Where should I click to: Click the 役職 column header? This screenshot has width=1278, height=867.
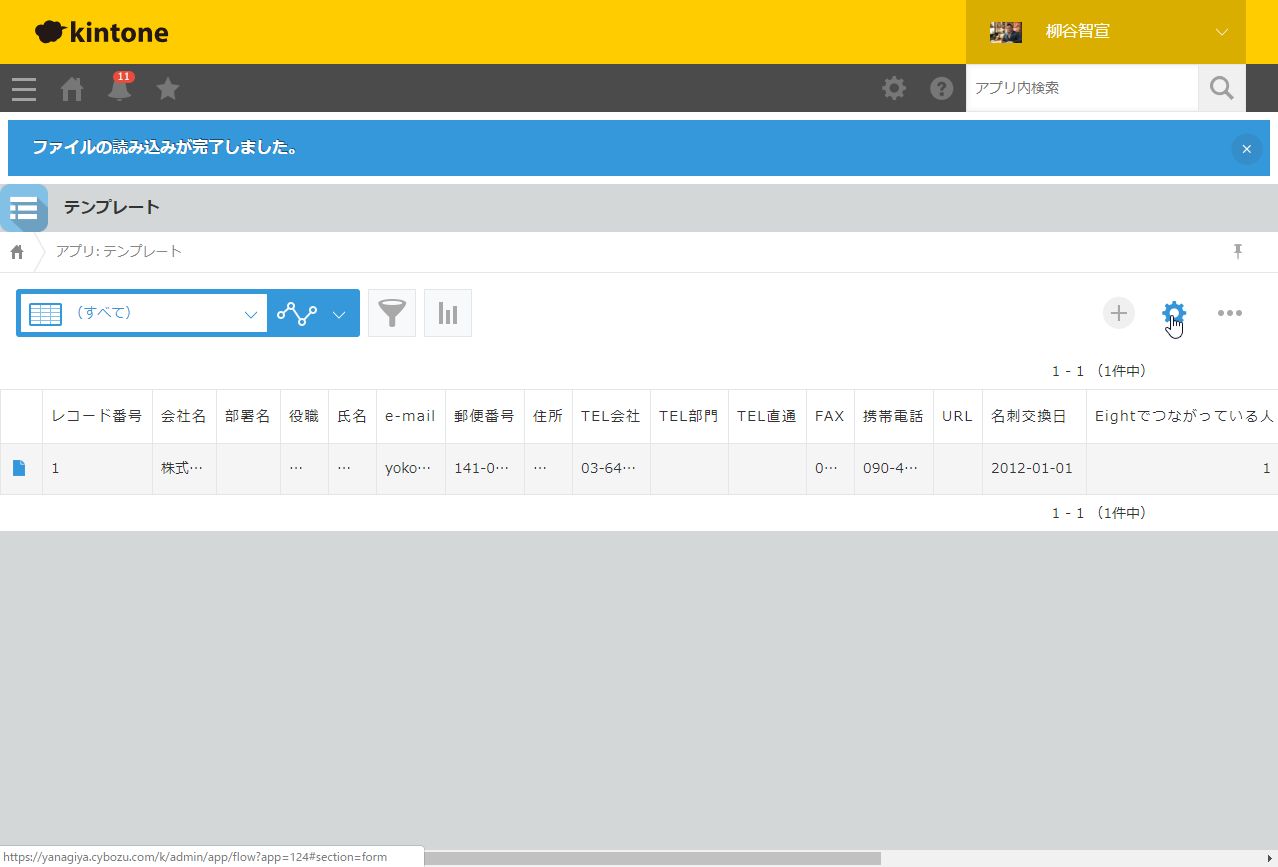304,416
